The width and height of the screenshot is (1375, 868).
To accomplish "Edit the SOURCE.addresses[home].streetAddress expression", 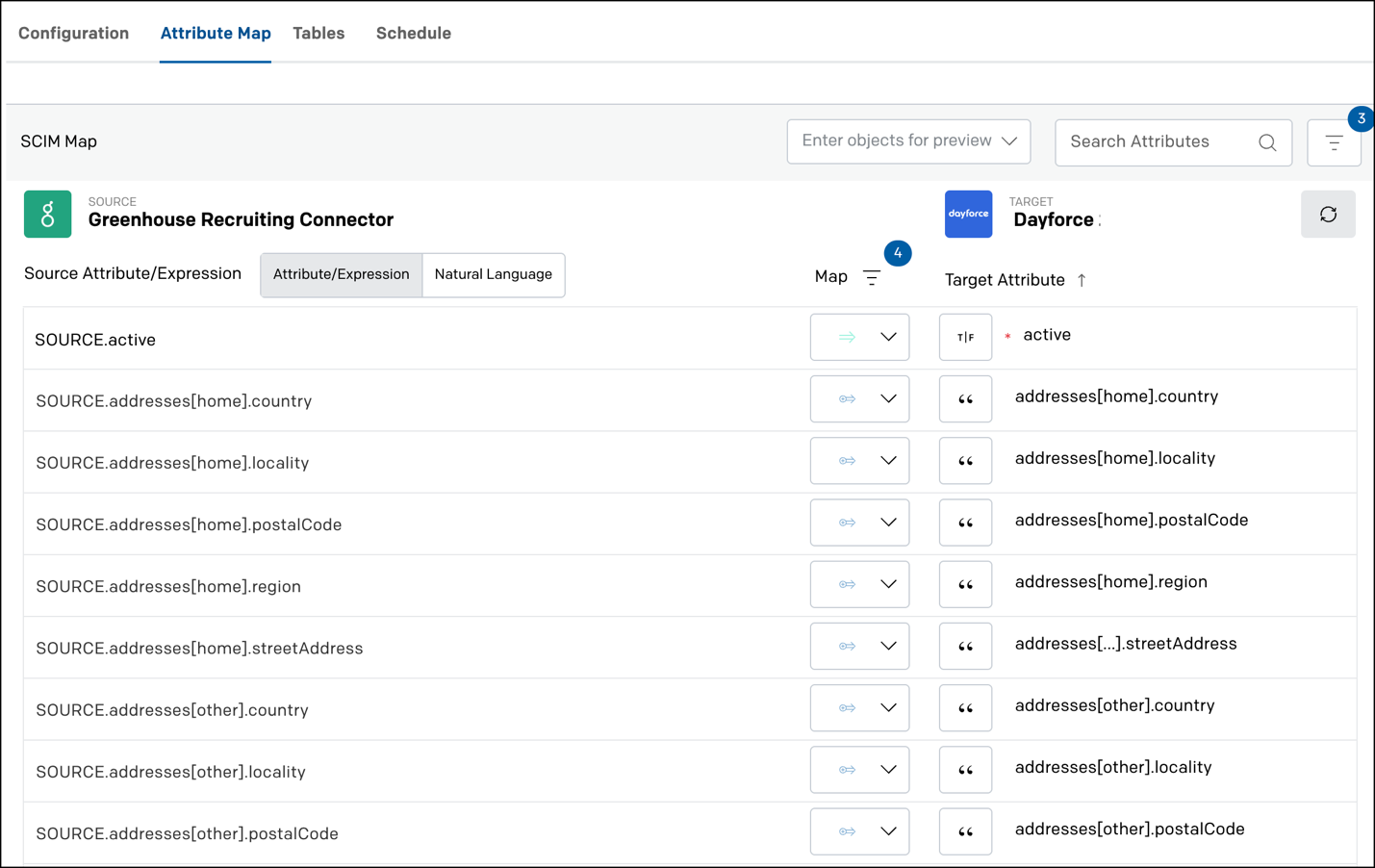I will [199, 649].
